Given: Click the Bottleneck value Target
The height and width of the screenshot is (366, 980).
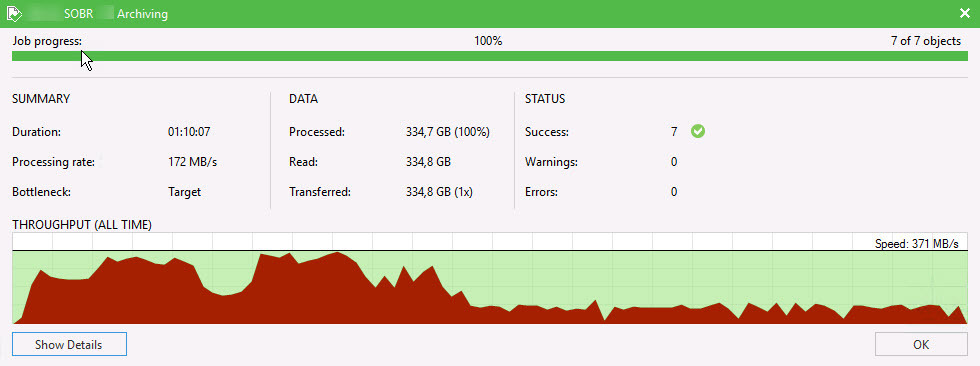Looking at the screenshot, I should (x=184, y=192).
